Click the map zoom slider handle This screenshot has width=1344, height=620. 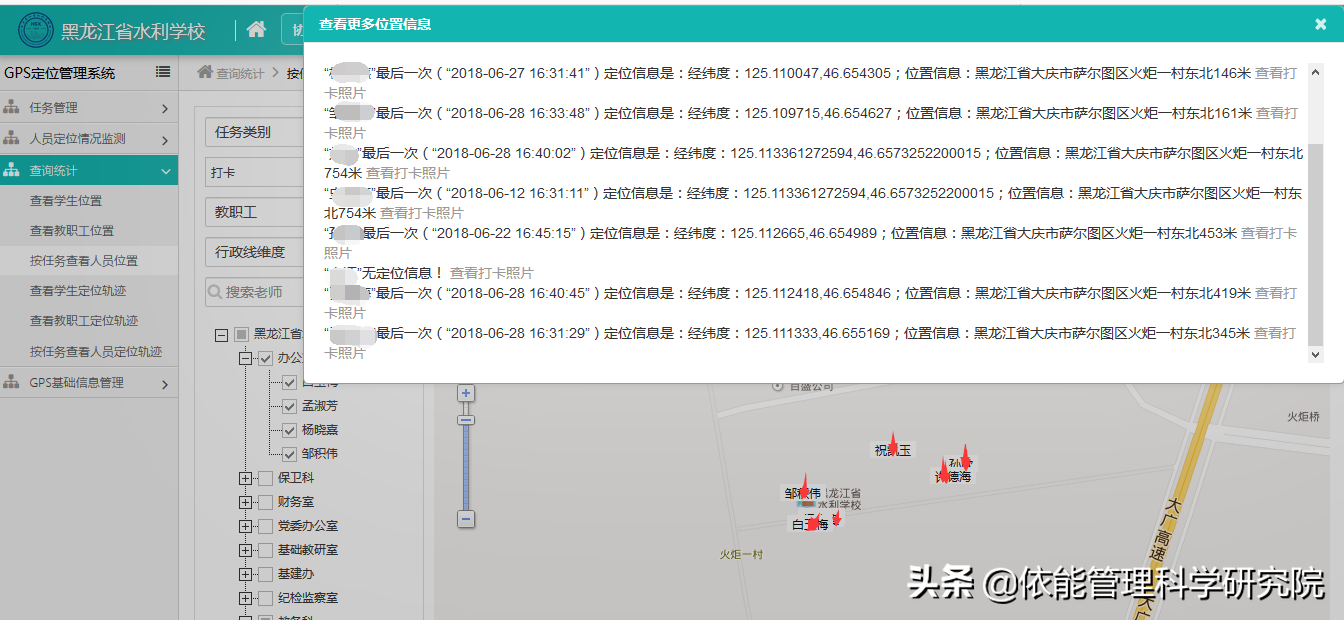(465, 421)
